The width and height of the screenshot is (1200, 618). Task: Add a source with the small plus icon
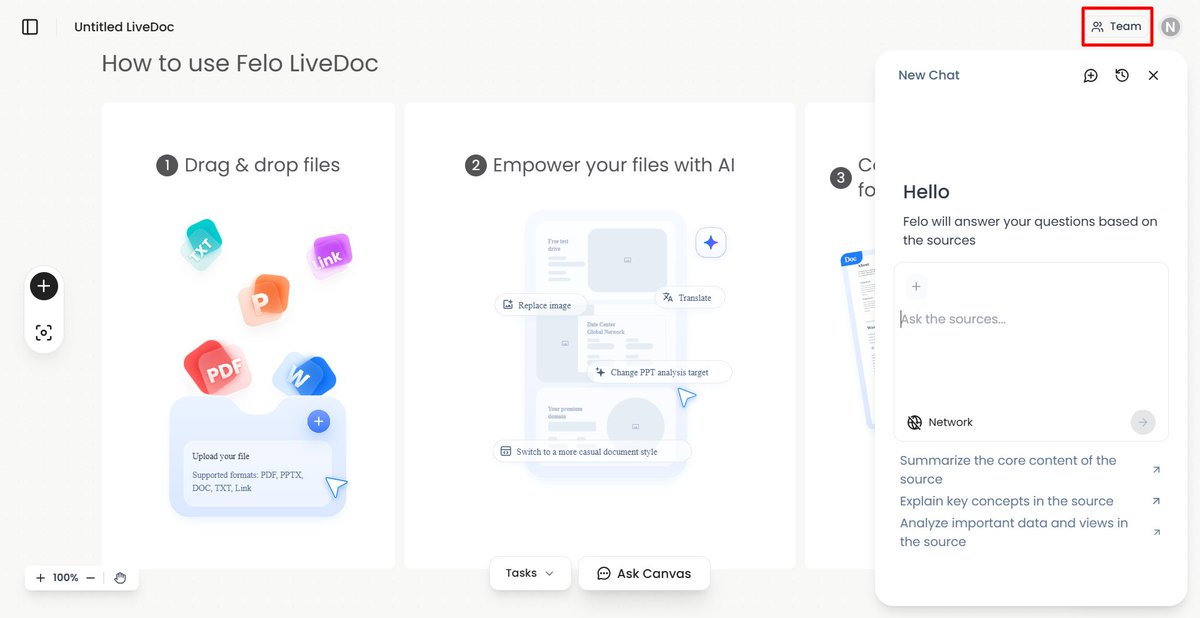[x=916, y=287]
